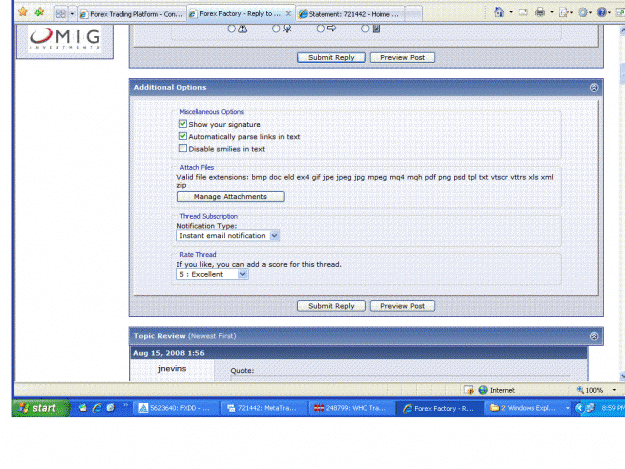Launch Internet Explorer from quick launch

click(97, 408)
